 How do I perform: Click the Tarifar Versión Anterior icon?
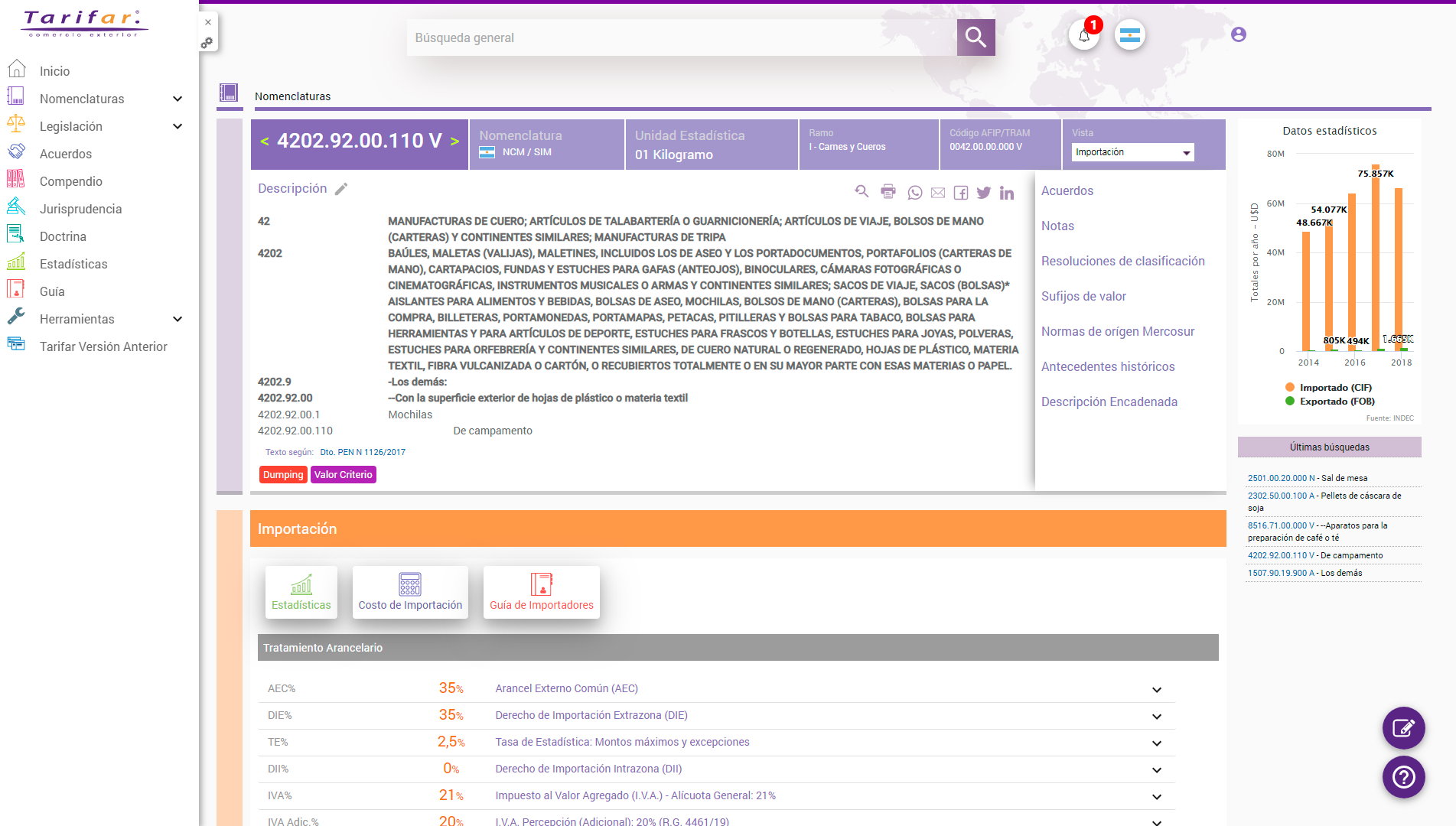(x=16, y=345)
